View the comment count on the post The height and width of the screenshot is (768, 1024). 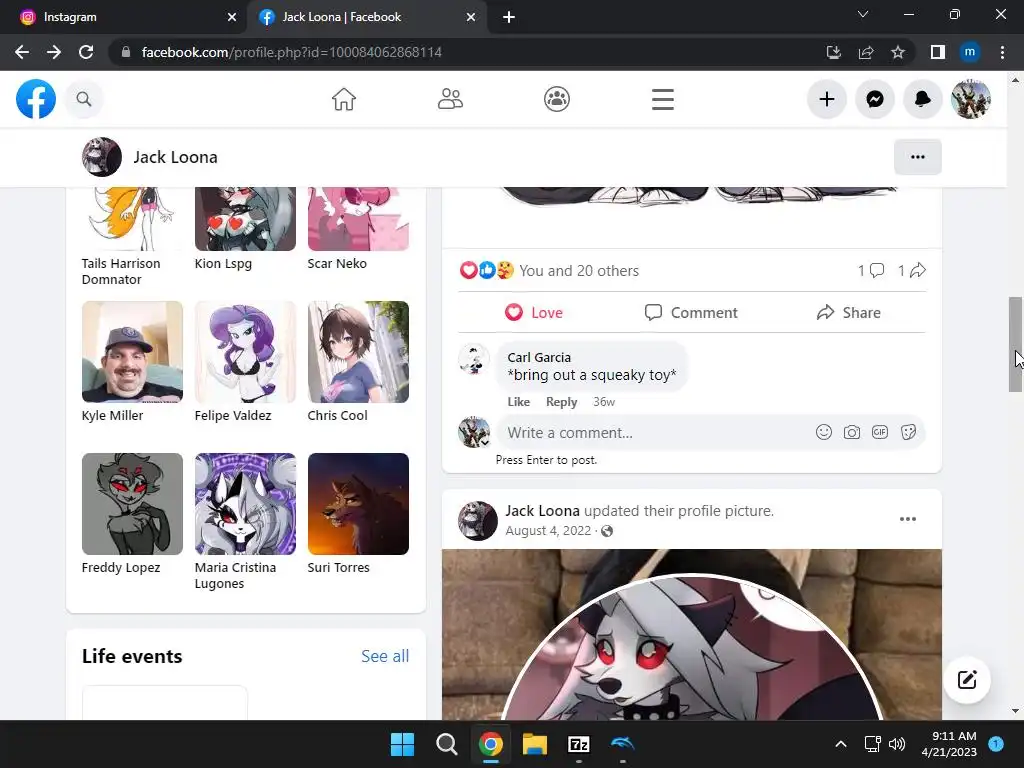871,270
